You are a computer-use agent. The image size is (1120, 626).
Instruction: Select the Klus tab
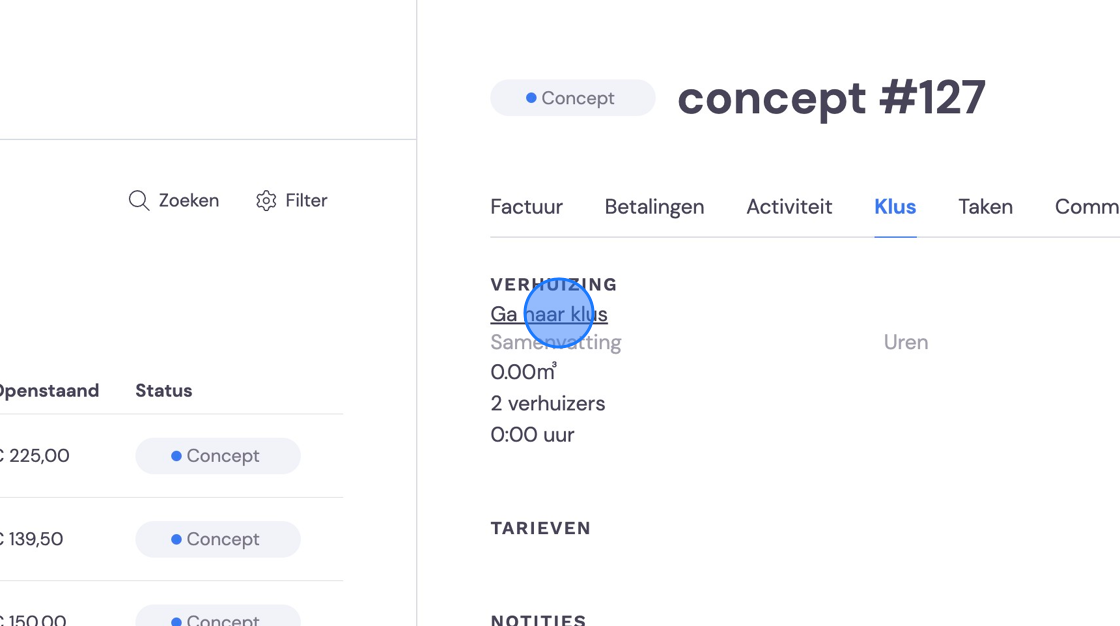click(895, 207)
